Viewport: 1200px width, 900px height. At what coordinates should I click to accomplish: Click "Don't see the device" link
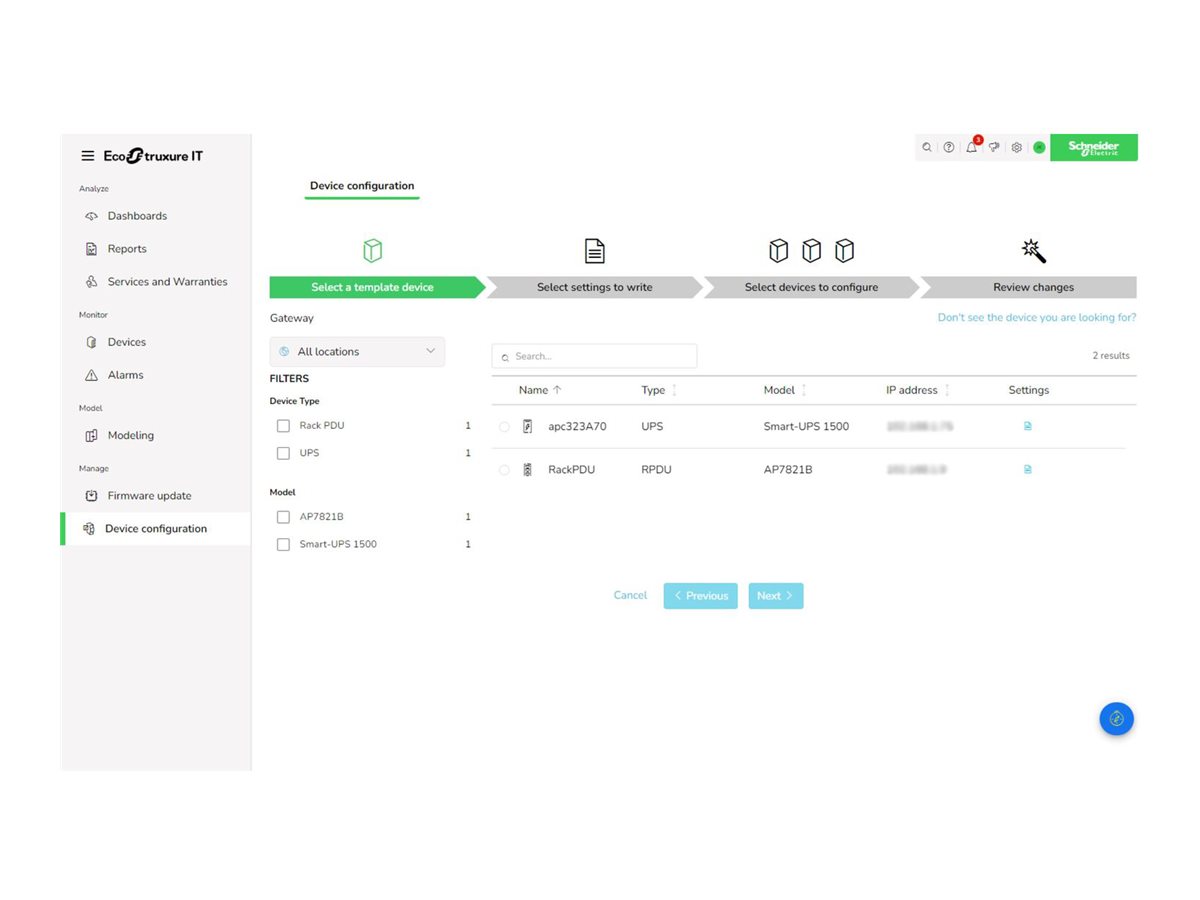pos(1036,318)
